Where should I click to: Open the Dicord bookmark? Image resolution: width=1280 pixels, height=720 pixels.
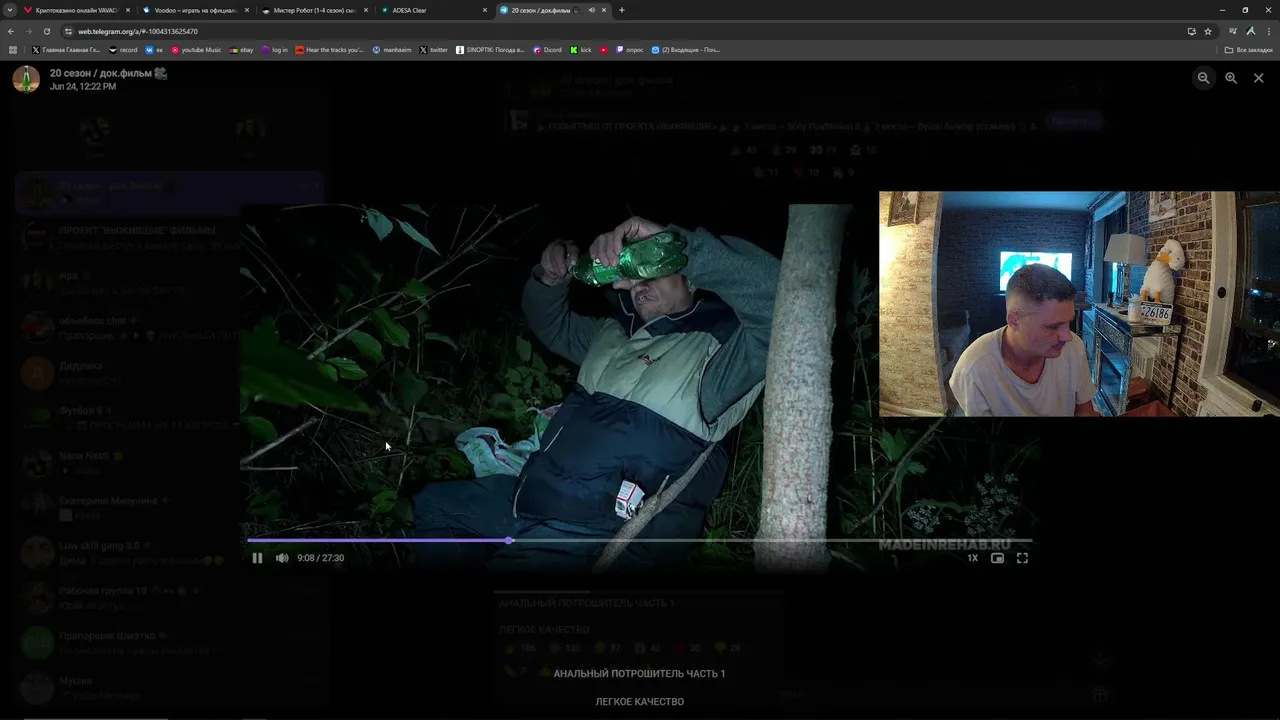(548, 50)
